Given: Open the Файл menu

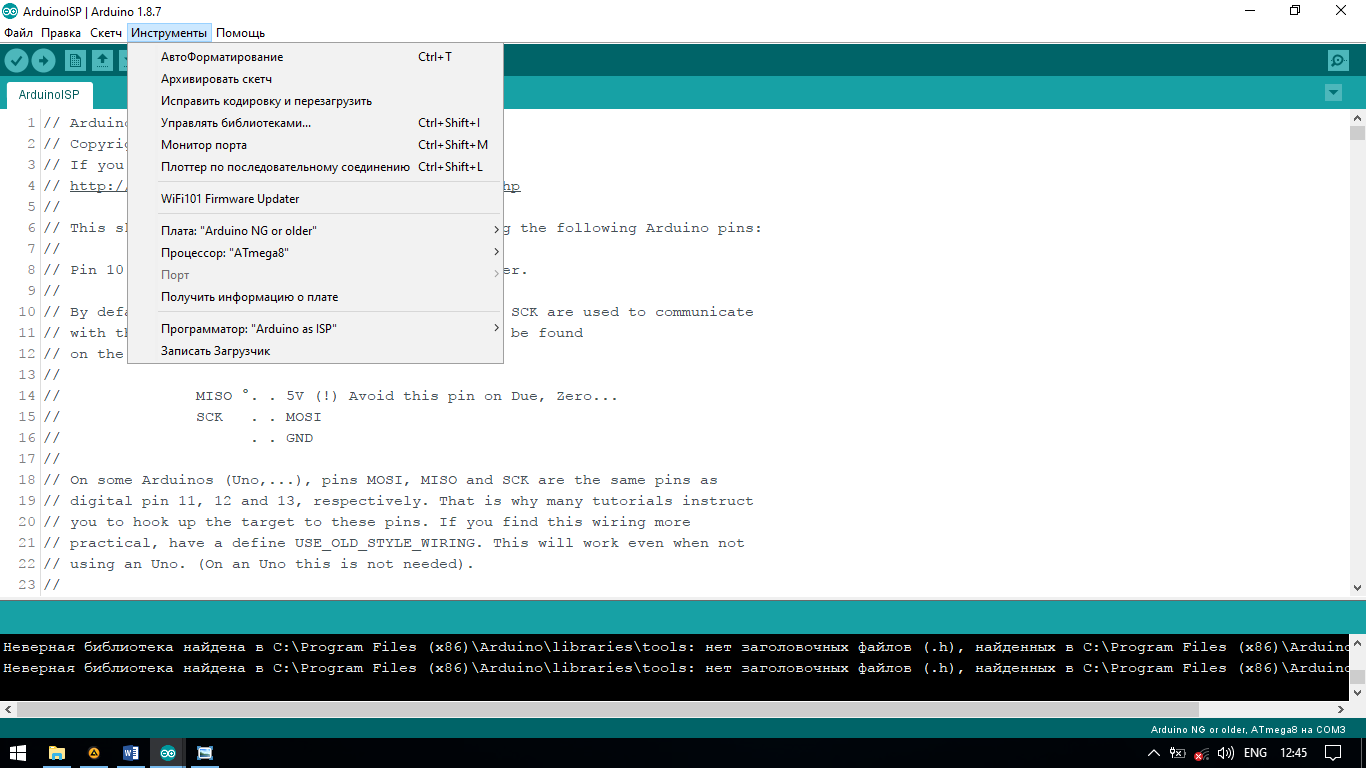Looking at the screenshot, I should pos(18,33).
